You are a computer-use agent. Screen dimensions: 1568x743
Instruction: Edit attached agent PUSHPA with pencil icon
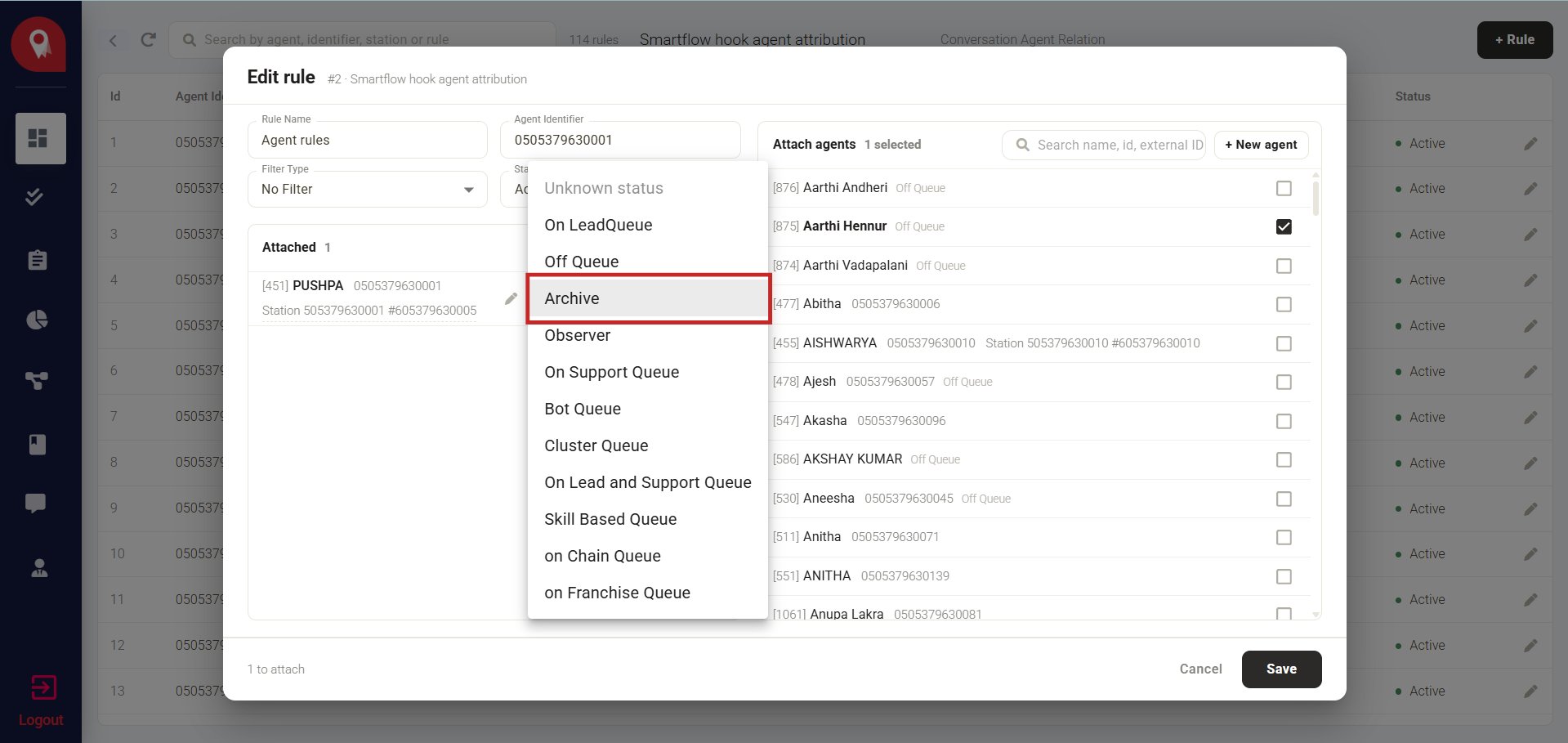coord(511,298)
